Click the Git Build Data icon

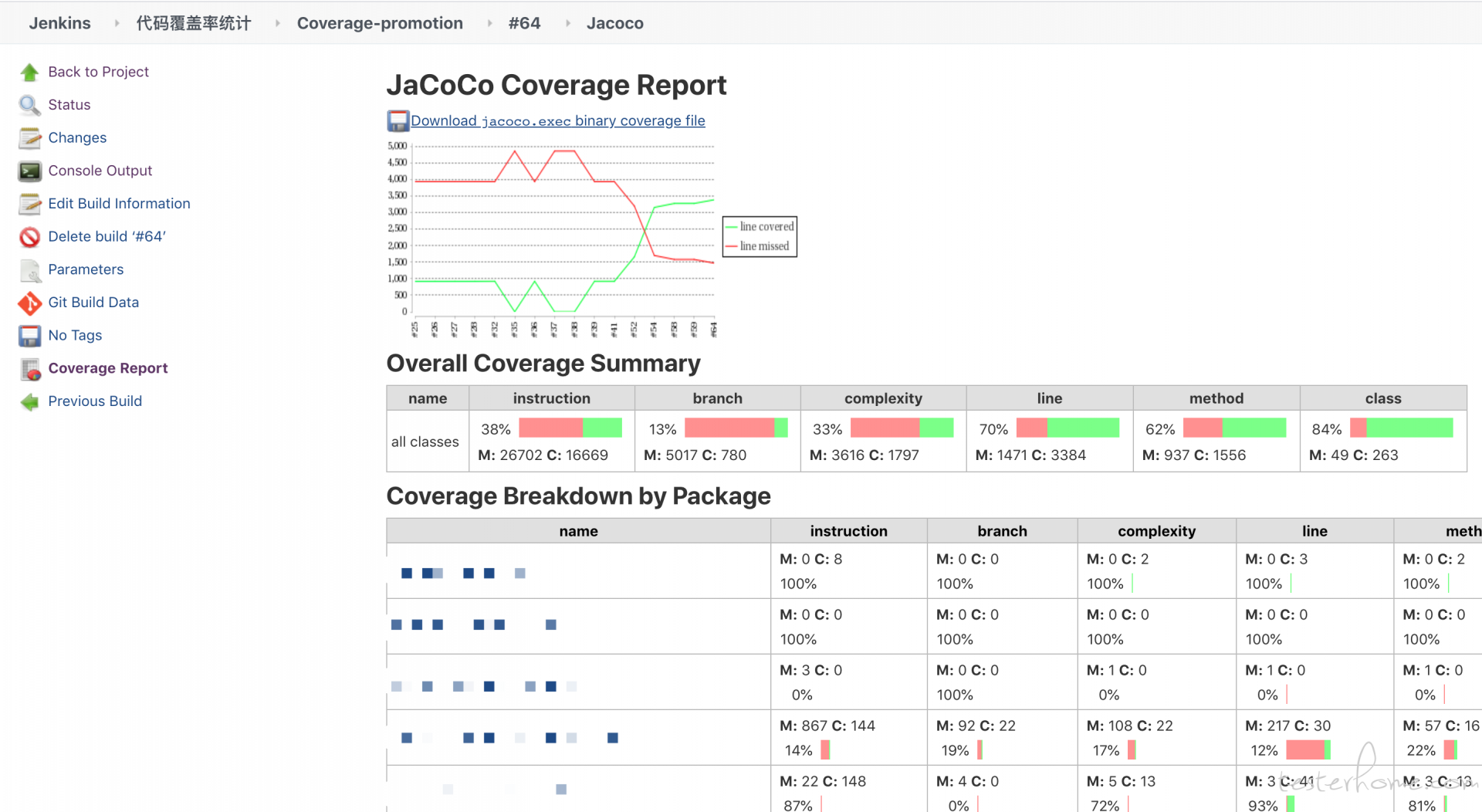click(29, 303)
